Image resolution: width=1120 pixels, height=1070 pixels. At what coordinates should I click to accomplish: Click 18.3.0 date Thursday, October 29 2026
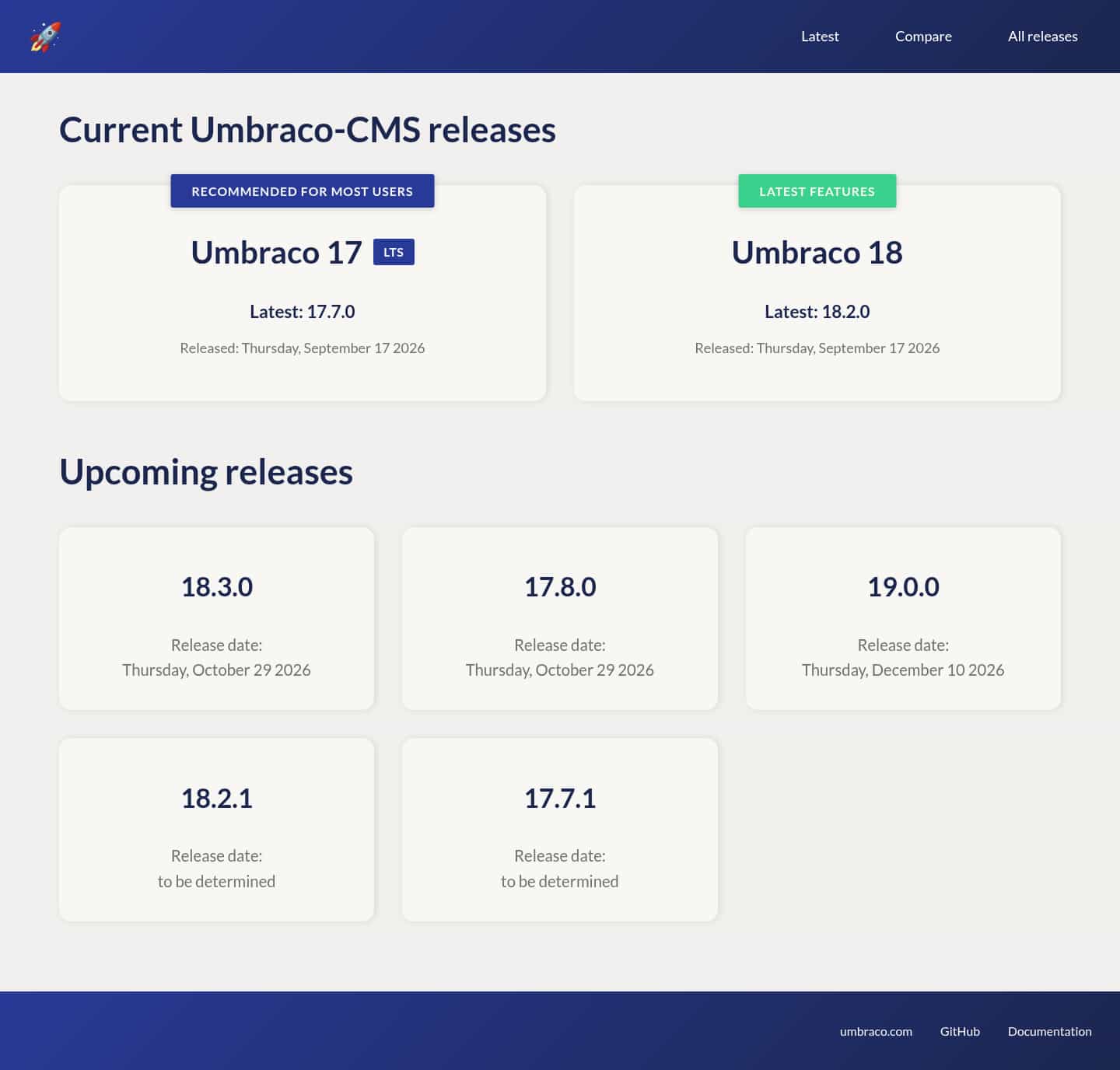click(217, 670)
